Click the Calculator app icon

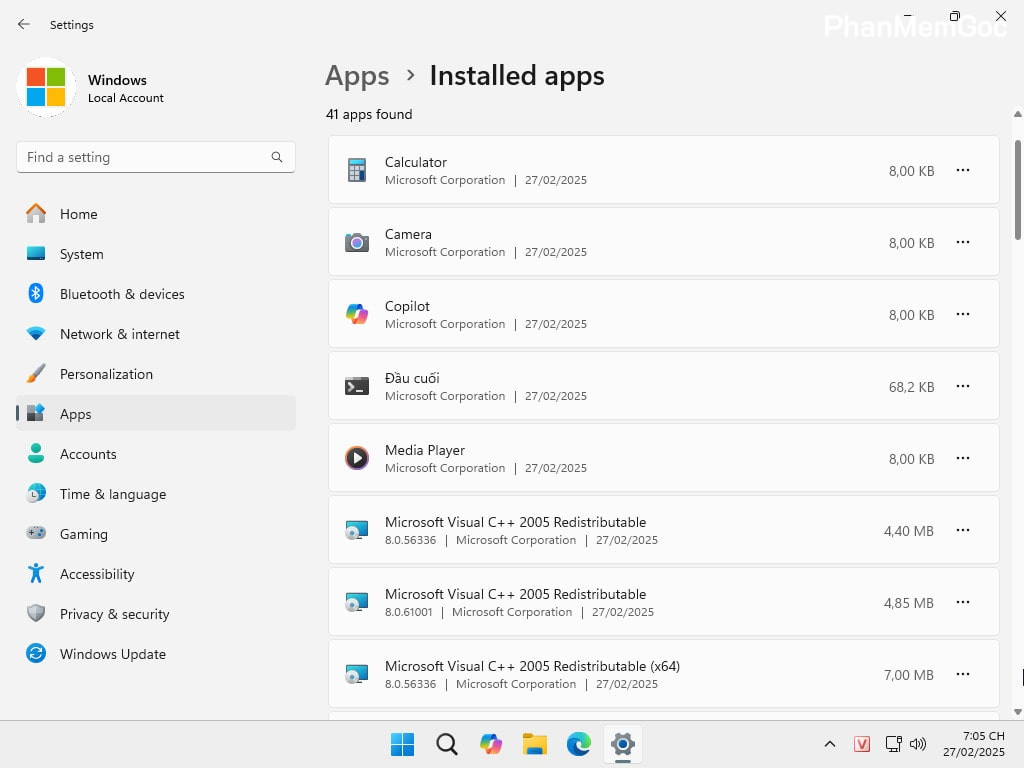[x=357, y=170]
